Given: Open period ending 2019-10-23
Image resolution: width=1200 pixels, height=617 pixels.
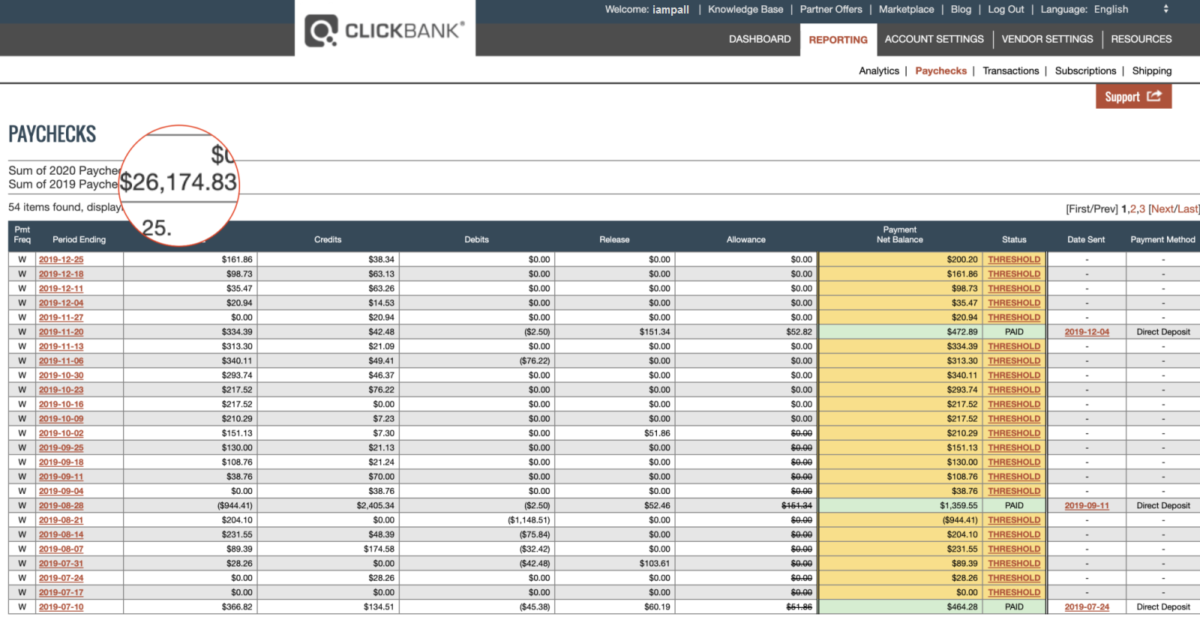Looking at the screenshot, I should pos(61,390).
